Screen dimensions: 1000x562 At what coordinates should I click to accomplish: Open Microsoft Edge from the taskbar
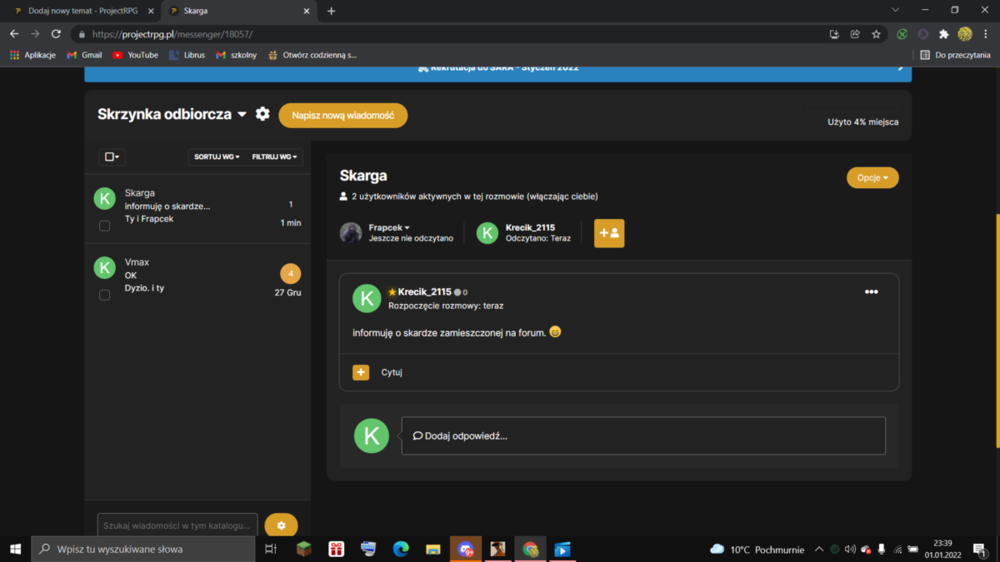(x=401, y=549)
